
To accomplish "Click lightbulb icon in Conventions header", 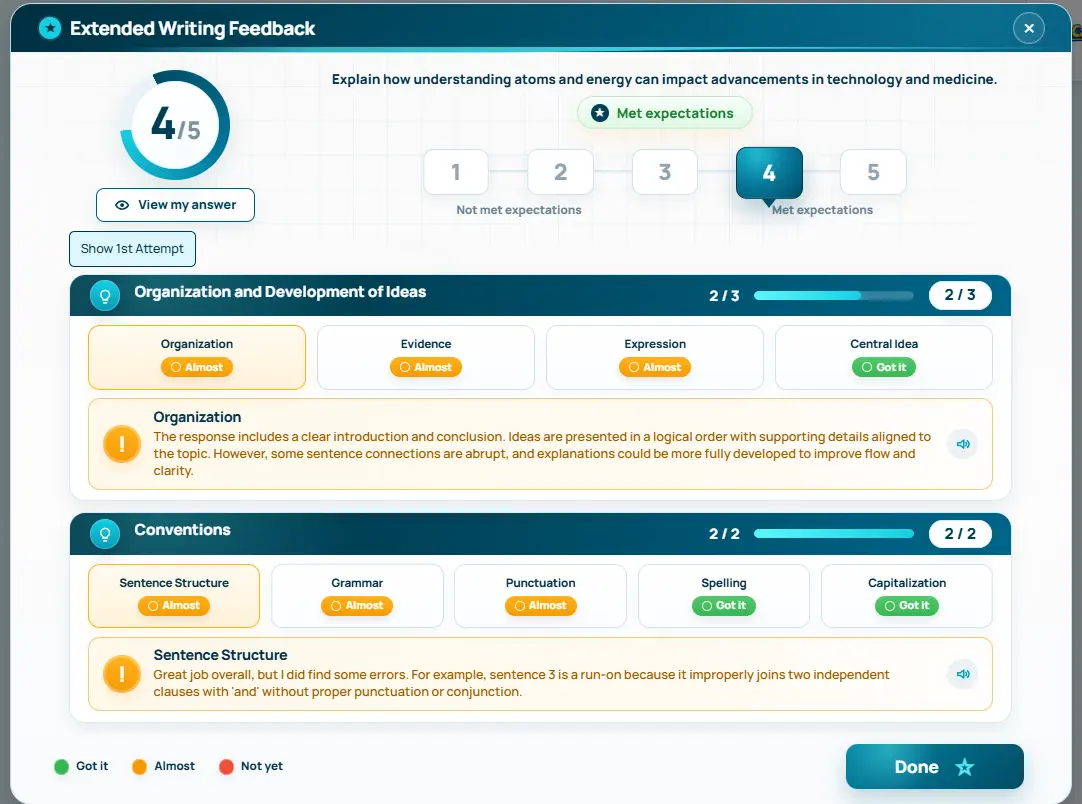I will click(105, 534).
